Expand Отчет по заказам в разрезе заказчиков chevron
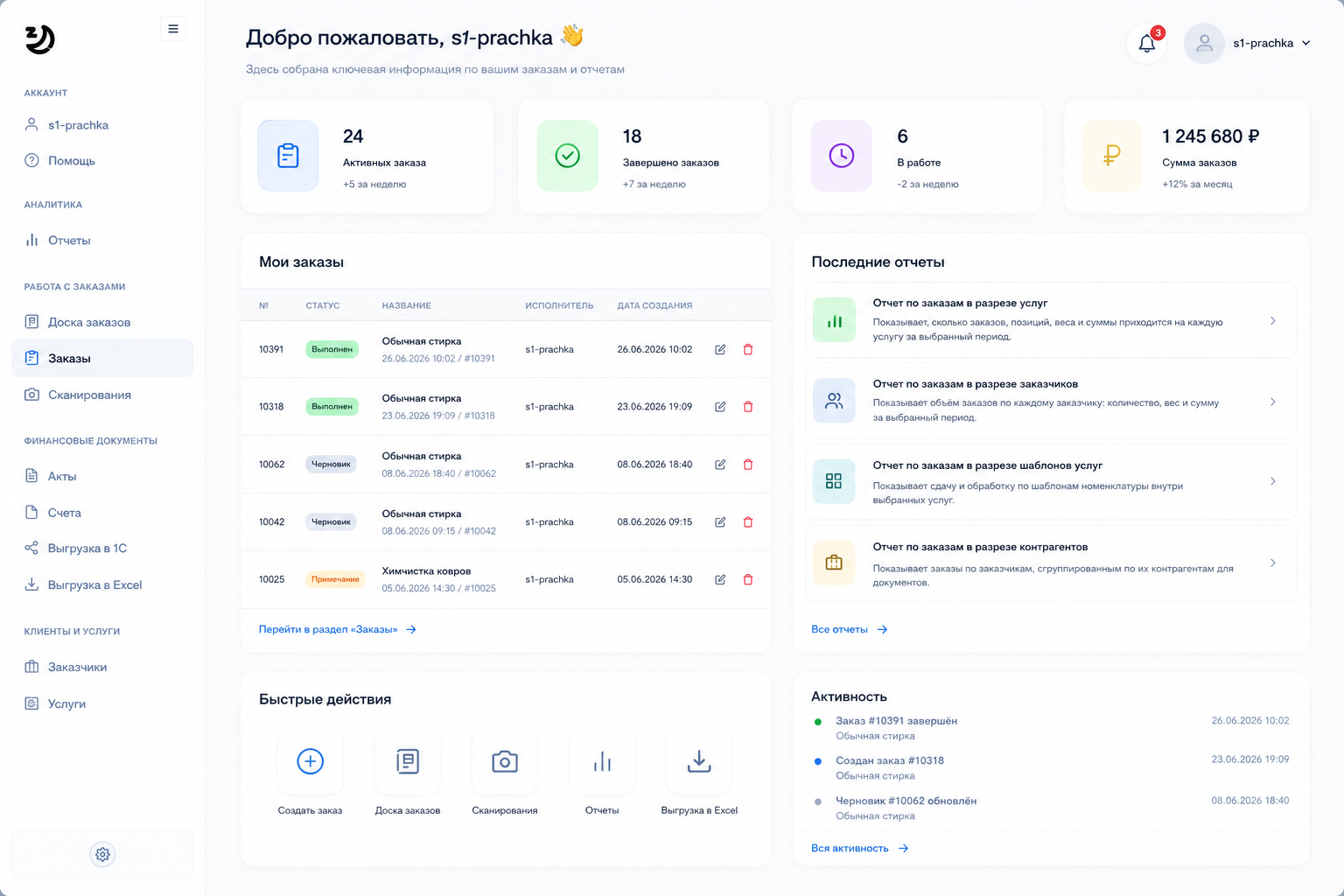This screenshot has width=1344, height=896. 1273,402
